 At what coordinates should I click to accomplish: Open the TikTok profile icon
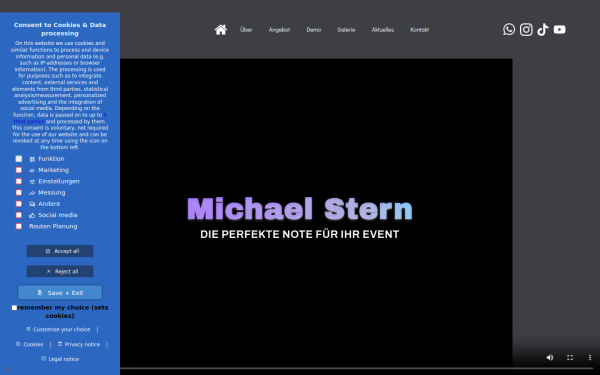tap(543, 29)
